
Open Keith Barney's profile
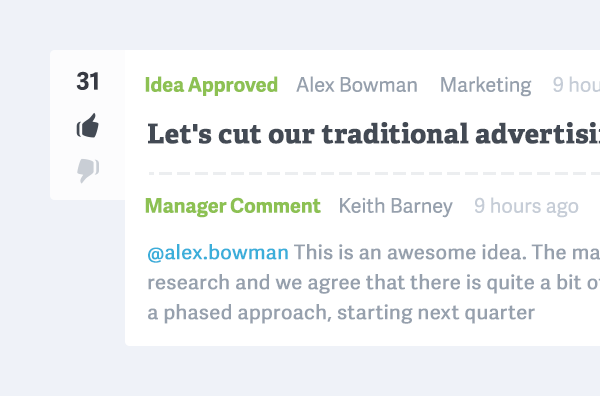coord(396,206)
